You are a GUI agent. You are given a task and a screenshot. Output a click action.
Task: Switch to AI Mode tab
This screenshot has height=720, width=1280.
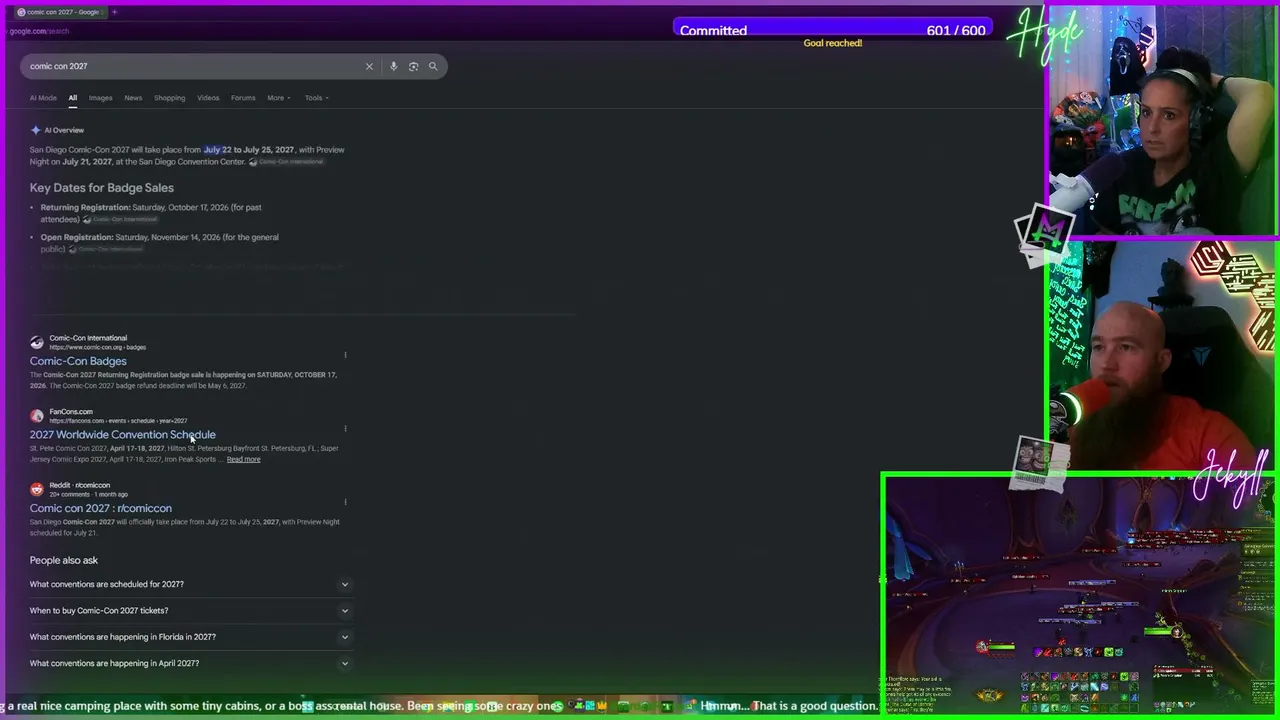coord(43,98)
